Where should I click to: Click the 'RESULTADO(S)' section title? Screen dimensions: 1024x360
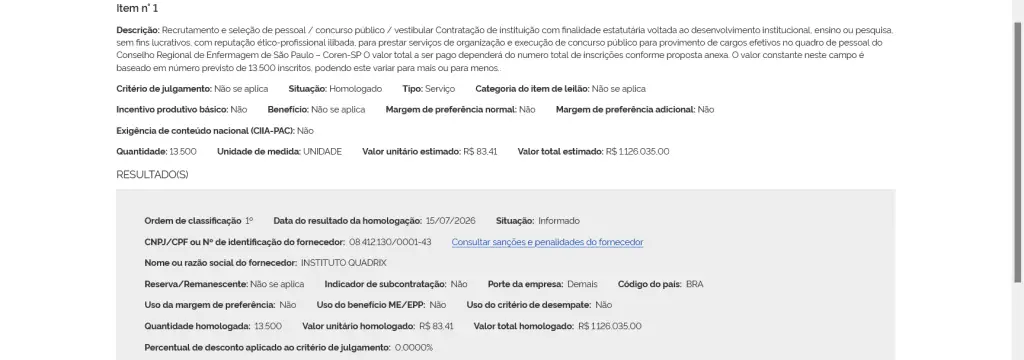pyautogui.click(x=152, y=175)
